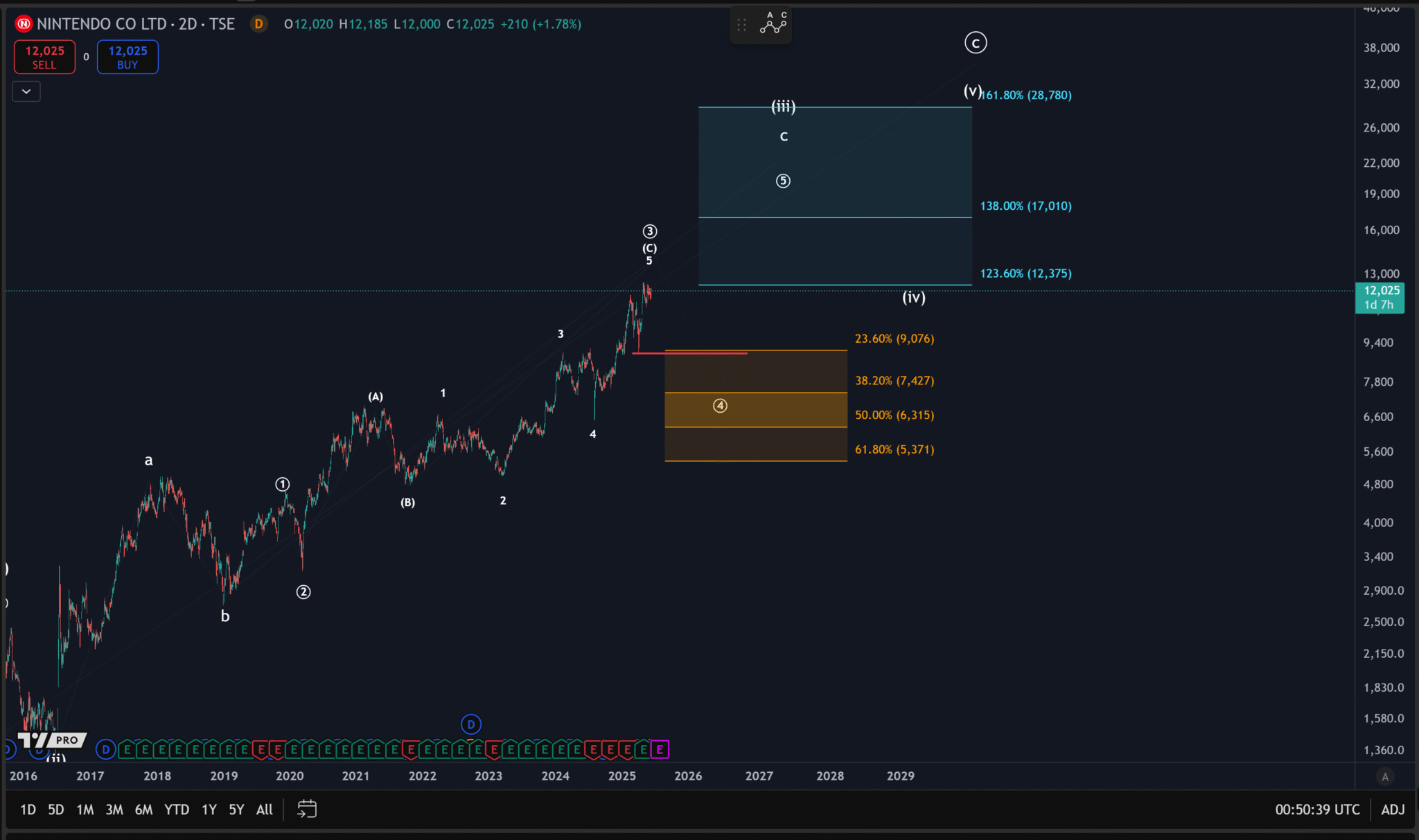Click the blue D marker left of the first green E
1419x840 pixels.
105,749
